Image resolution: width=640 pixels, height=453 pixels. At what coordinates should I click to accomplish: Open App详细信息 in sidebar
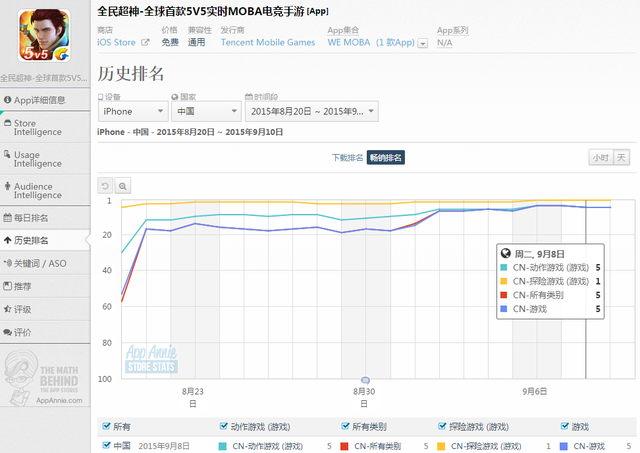45,100
